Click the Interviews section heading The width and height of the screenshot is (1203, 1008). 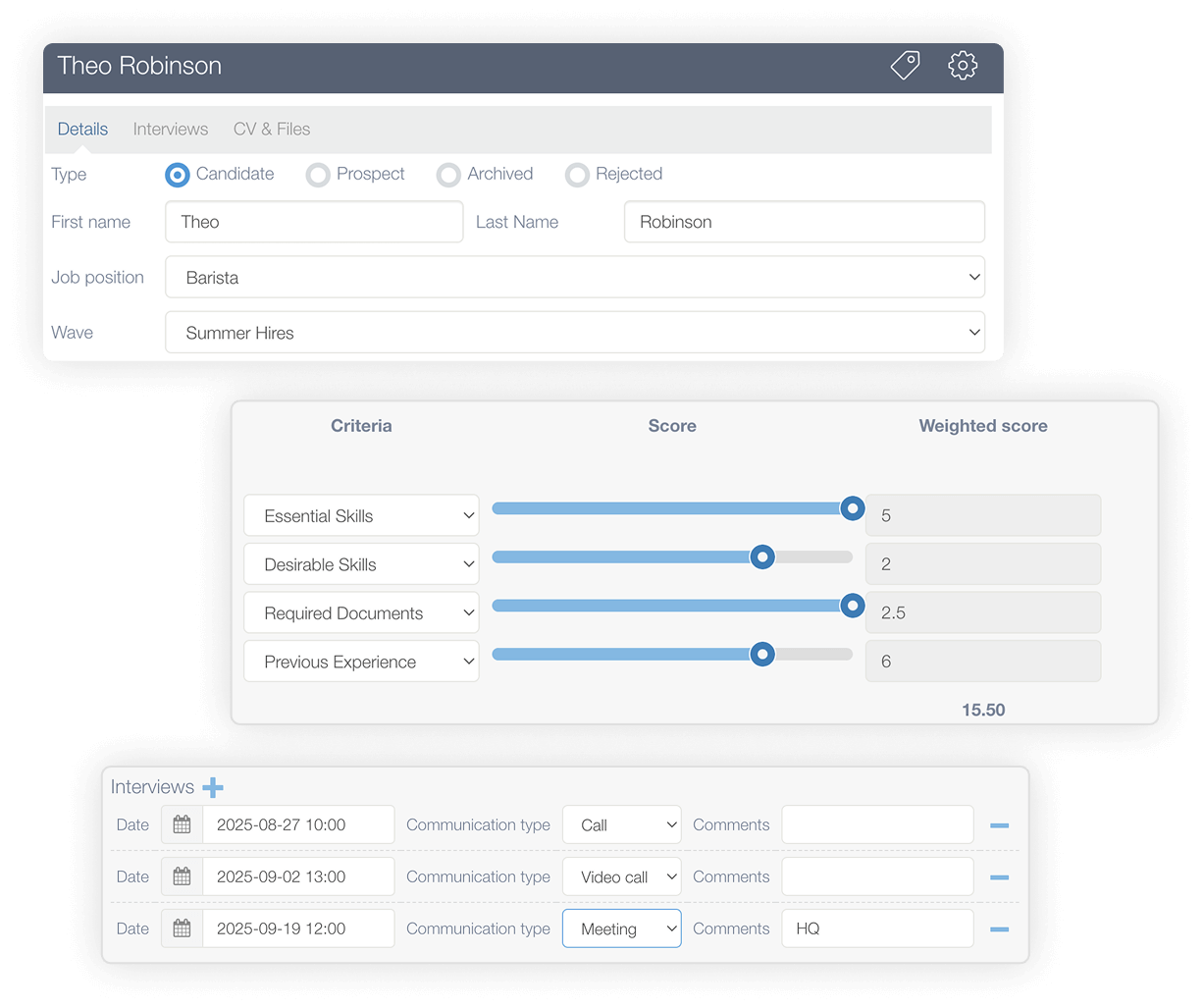152,787
